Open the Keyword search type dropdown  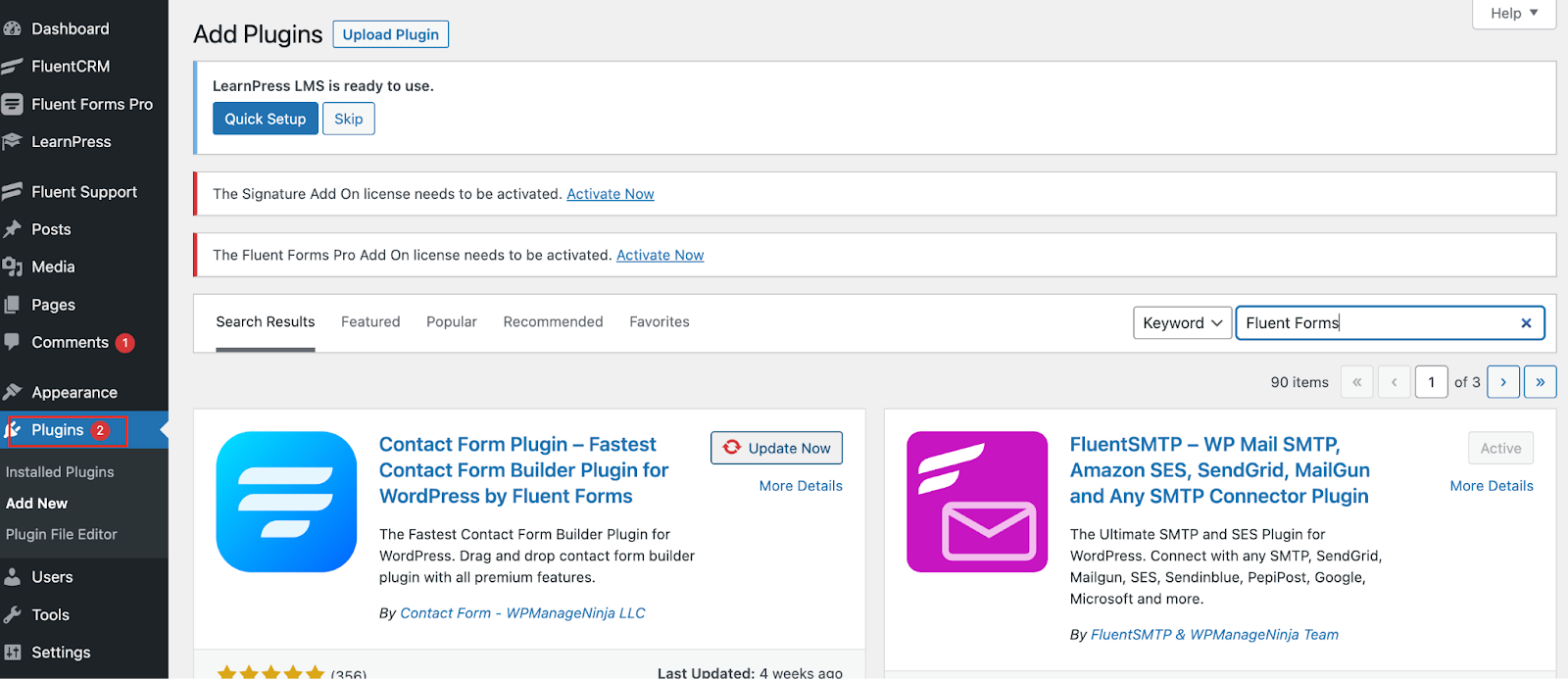[1183, 323]
